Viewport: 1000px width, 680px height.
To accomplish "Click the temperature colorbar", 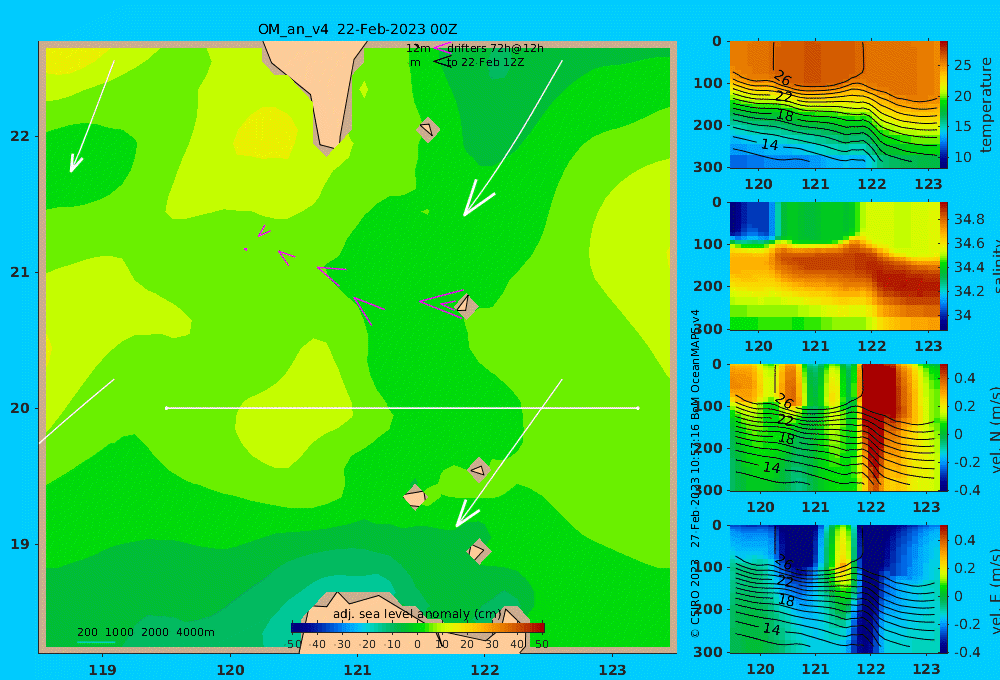I will [x=944, y=105].
